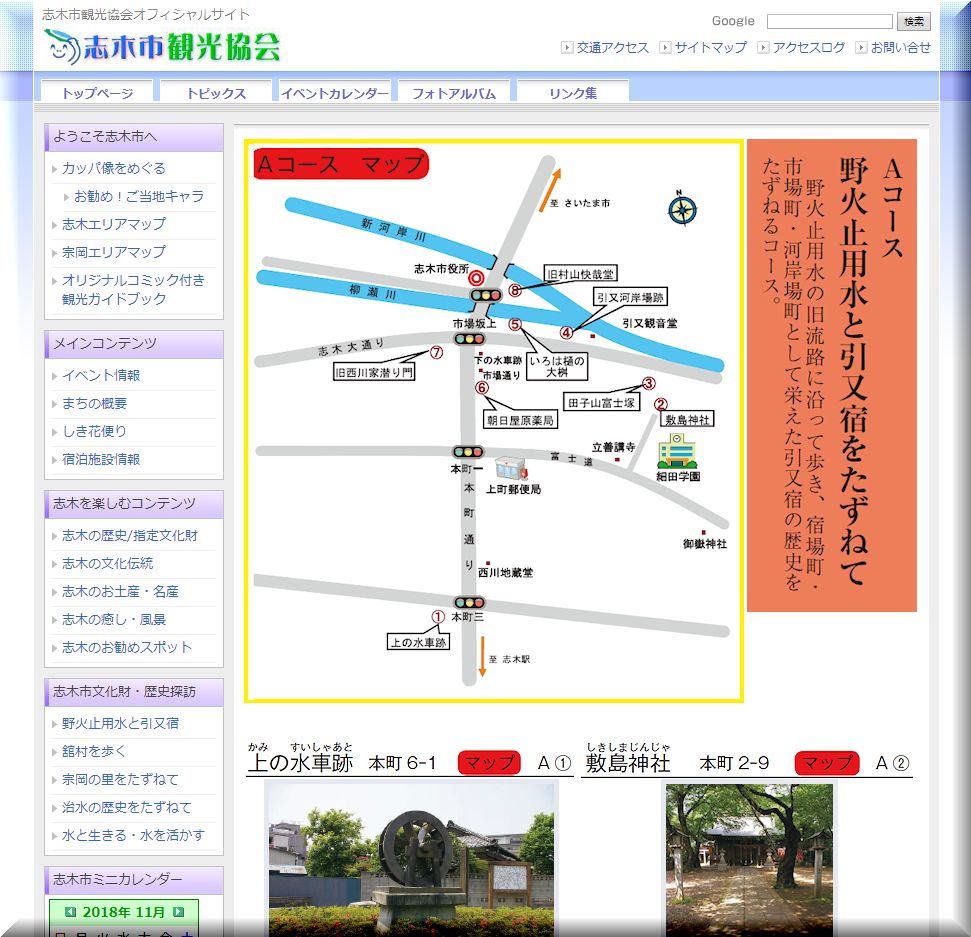Click the traffic light near 志木市役所

[x=486, y=295]
